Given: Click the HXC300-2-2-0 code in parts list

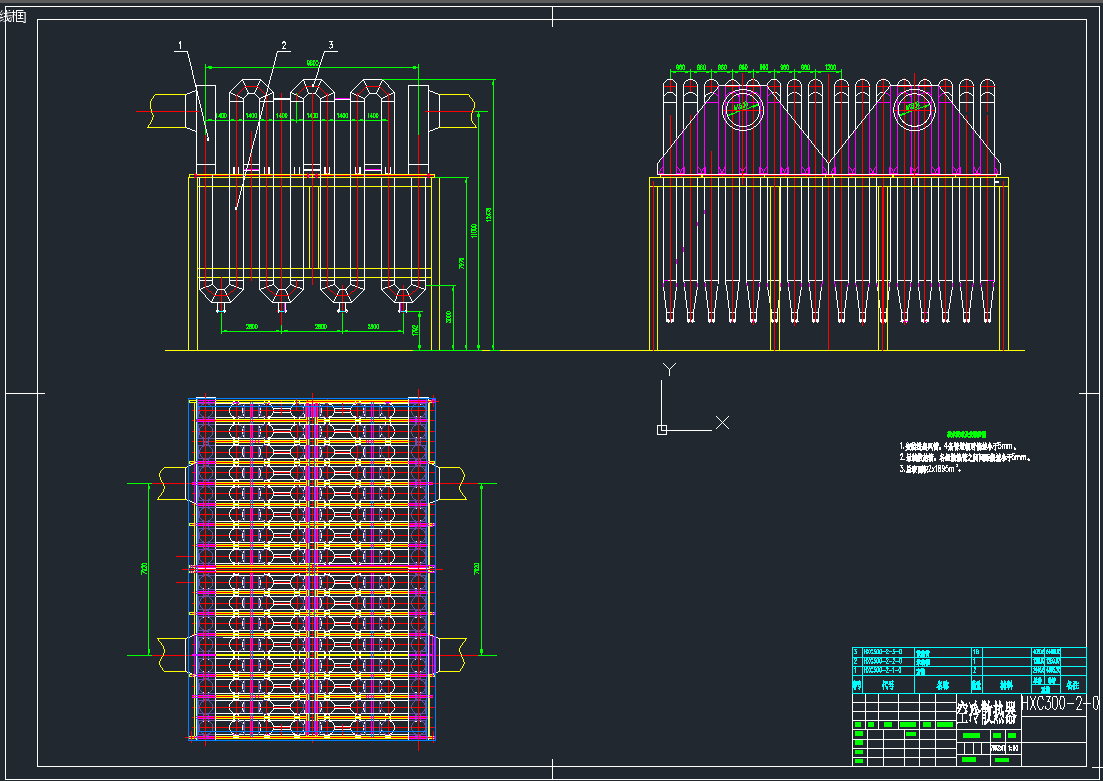Looking at the screenshot, I should 882,661.
